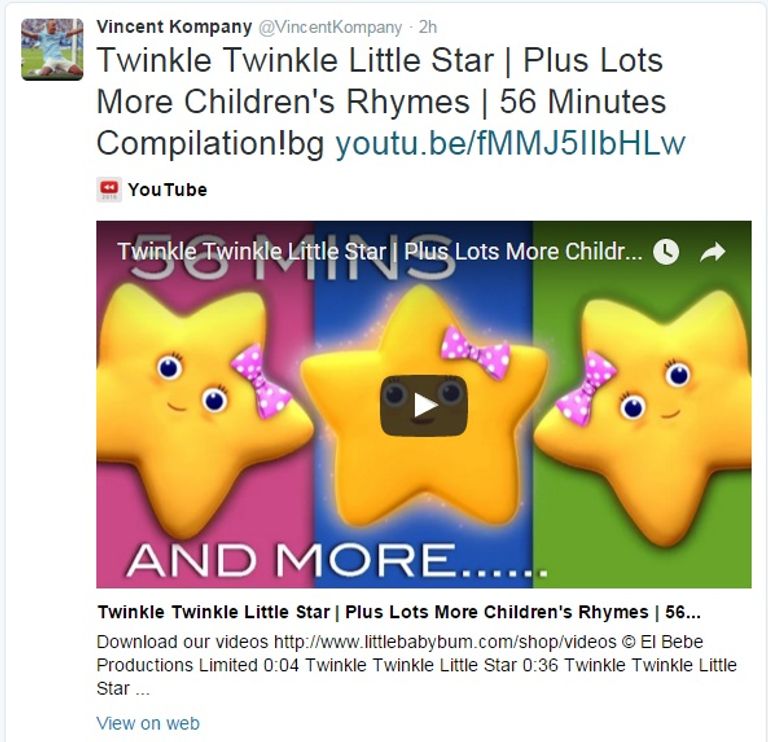Click the AND MORE caption on thumbnail
Image resolution: width=768 pixels, height=742 pixels.
tap(337, 560)
